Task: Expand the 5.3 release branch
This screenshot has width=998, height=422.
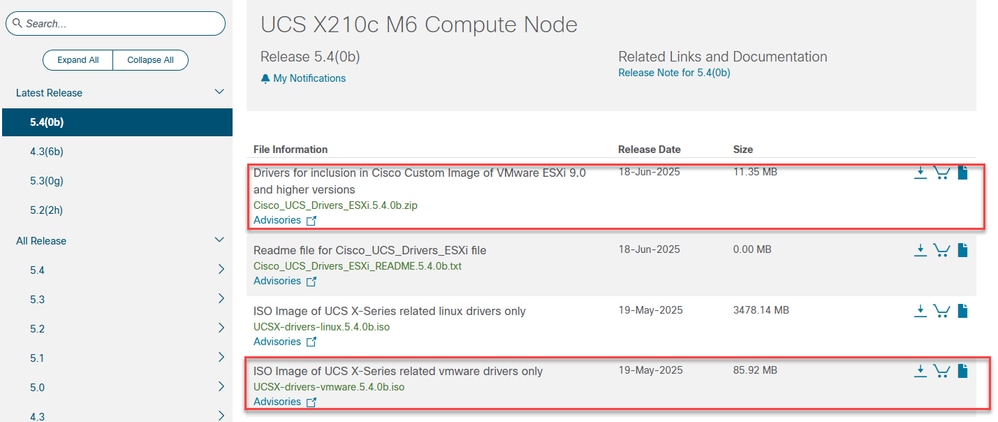Action: 221,299
